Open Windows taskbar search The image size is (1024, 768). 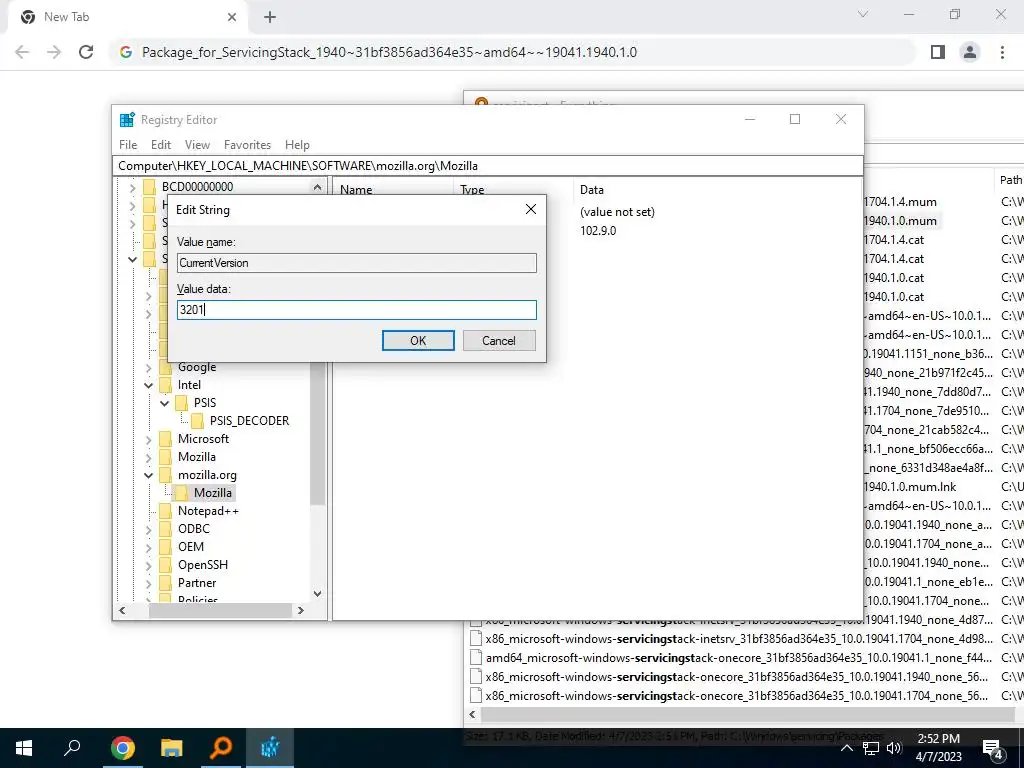pos(72,748)
